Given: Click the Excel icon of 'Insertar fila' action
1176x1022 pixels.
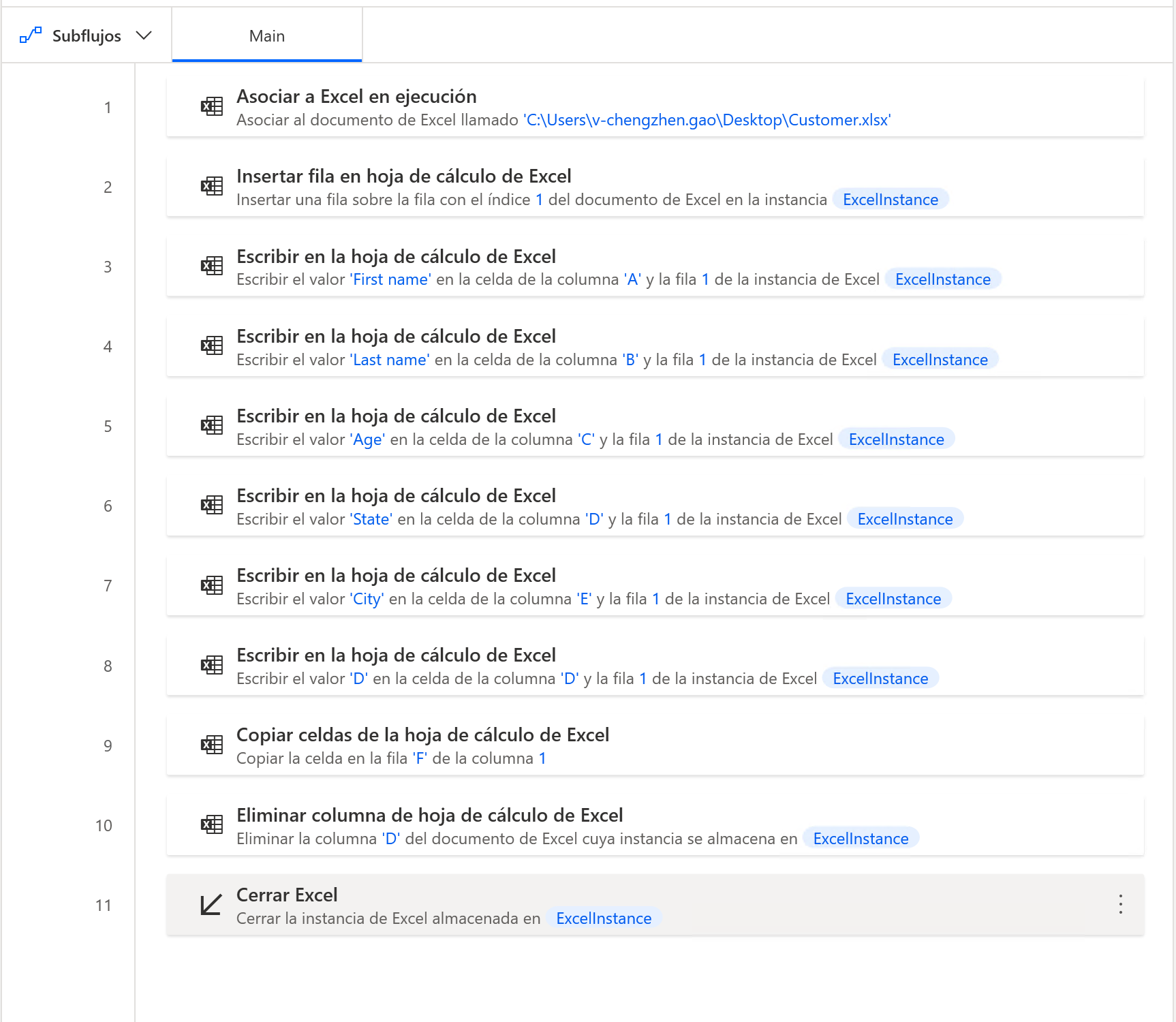Looking at the screenshot, I should tap(212, 187).
